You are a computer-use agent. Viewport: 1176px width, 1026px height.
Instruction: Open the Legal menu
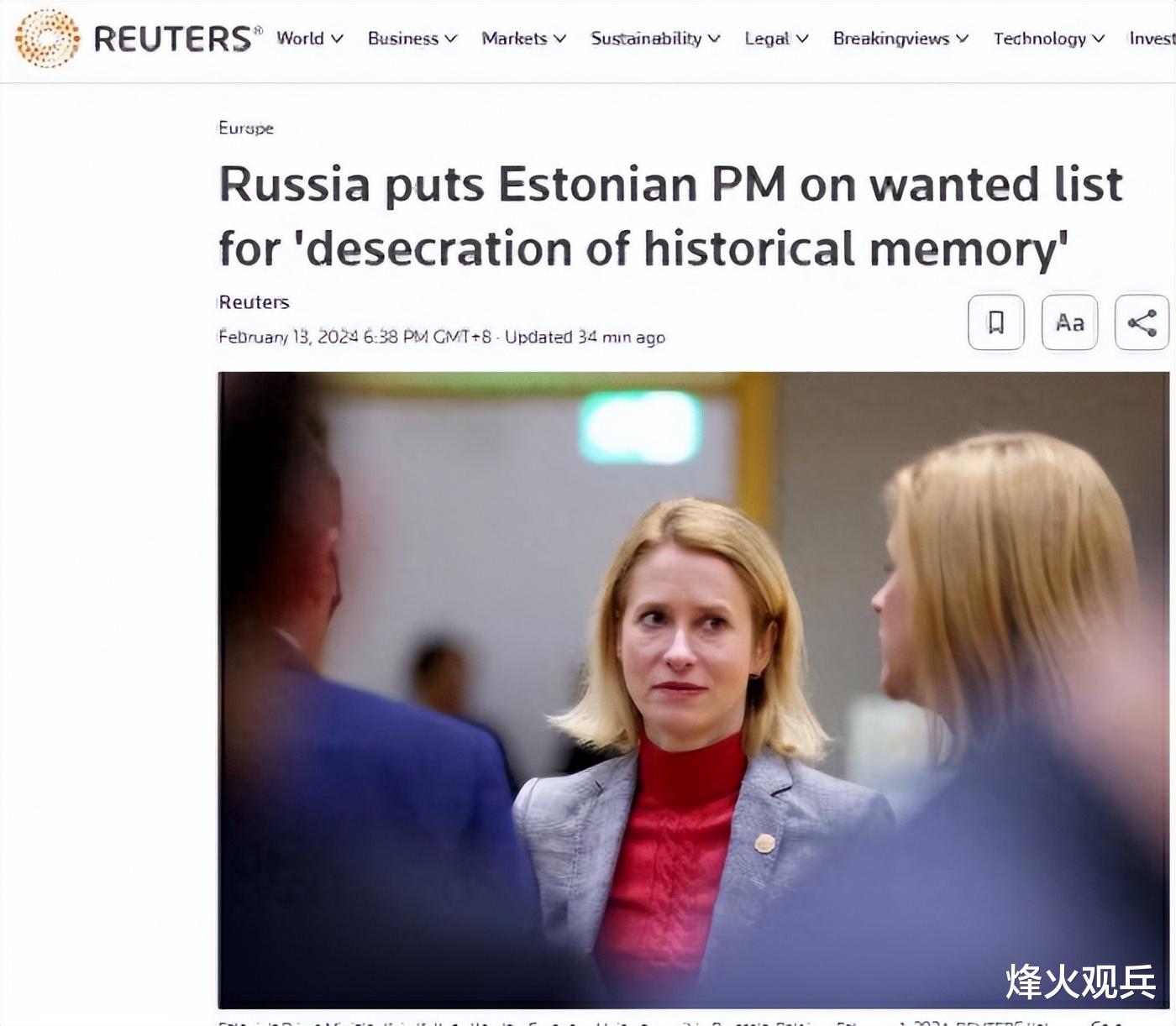(x=776, y=39)
